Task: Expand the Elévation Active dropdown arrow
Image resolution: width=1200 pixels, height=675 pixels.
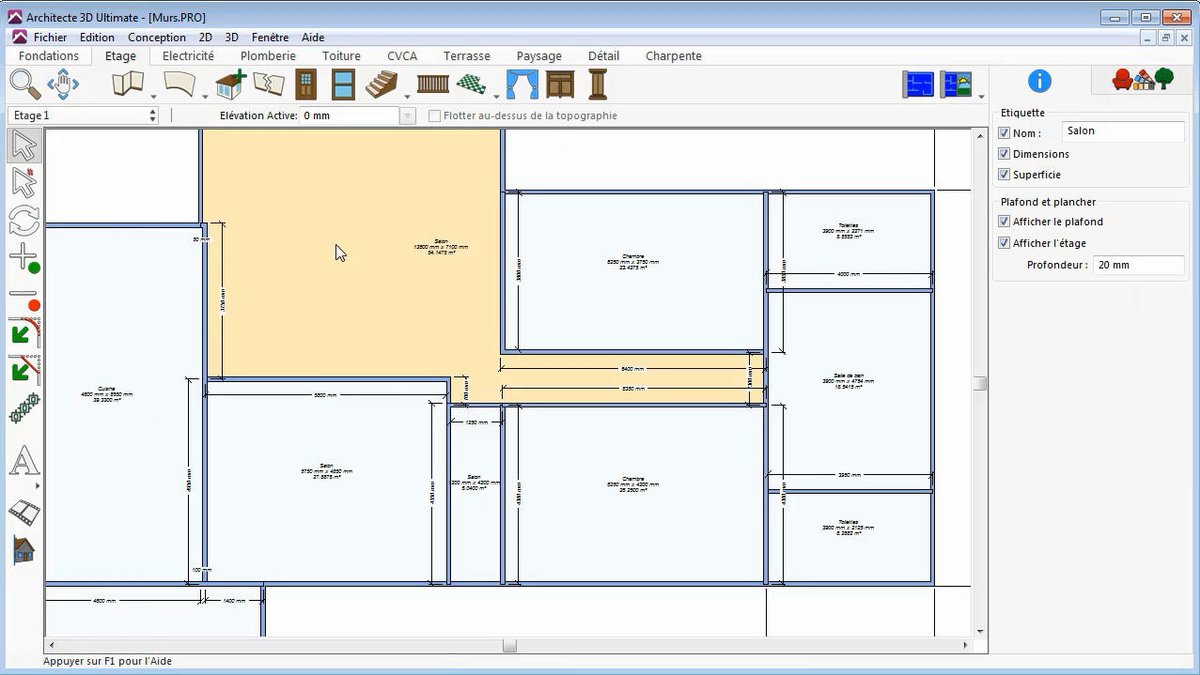Action: (x=408, y=116)
